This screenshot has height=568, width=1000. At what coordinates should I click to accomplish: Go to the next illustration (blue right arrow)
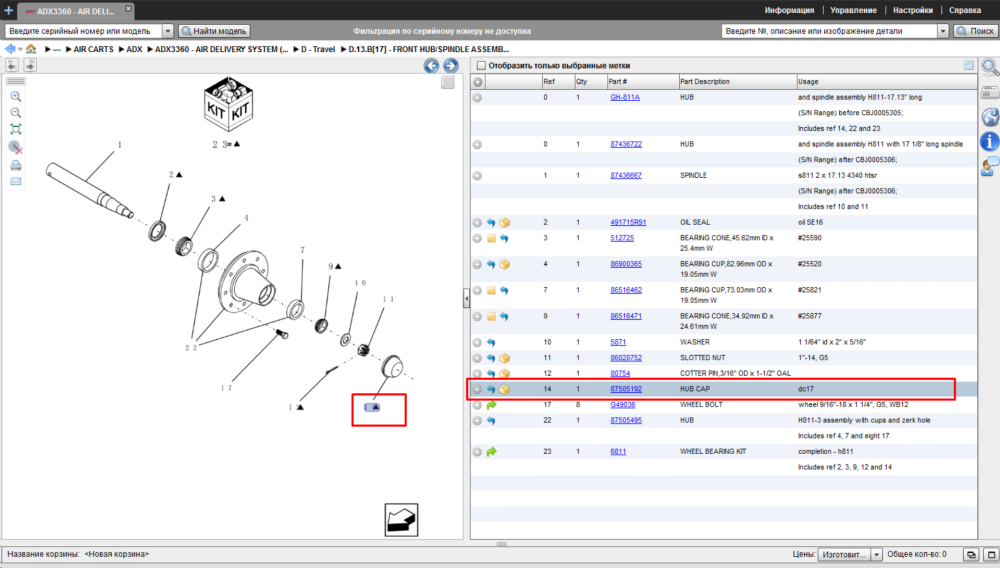[450, 65]
